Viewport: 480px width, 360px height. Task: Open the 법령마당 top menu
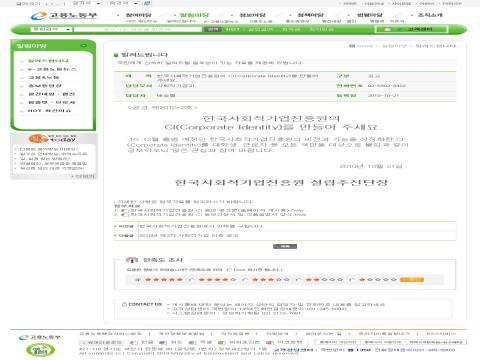pyautogui.click(x=370, y=15)
